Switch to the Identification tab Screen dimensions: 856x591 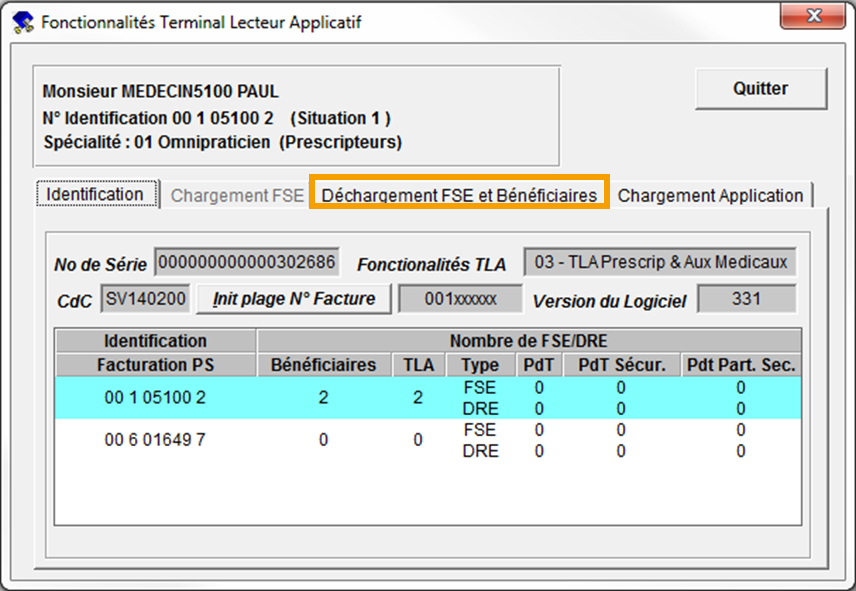pyautogui.click(x=96, y=194)
